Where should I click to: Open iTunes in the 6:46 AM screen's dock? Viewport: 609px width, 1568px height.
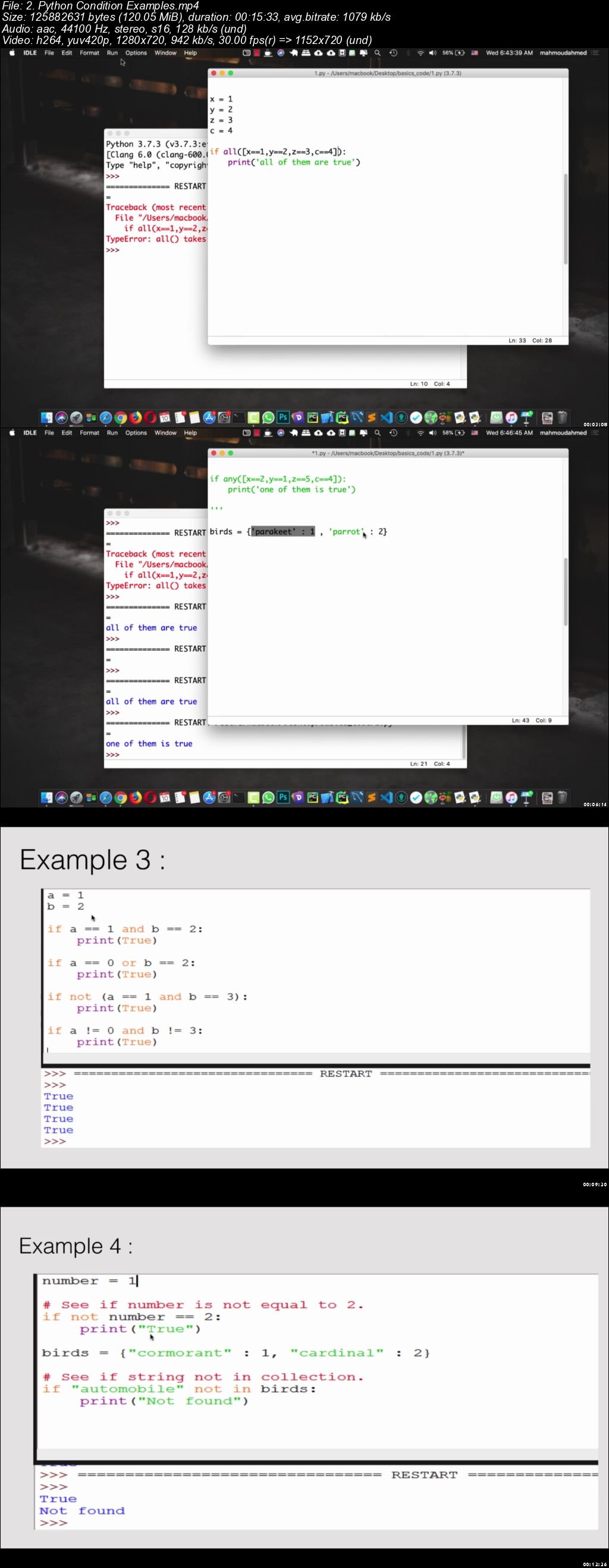pyautogui.click(x=511, y=797)
